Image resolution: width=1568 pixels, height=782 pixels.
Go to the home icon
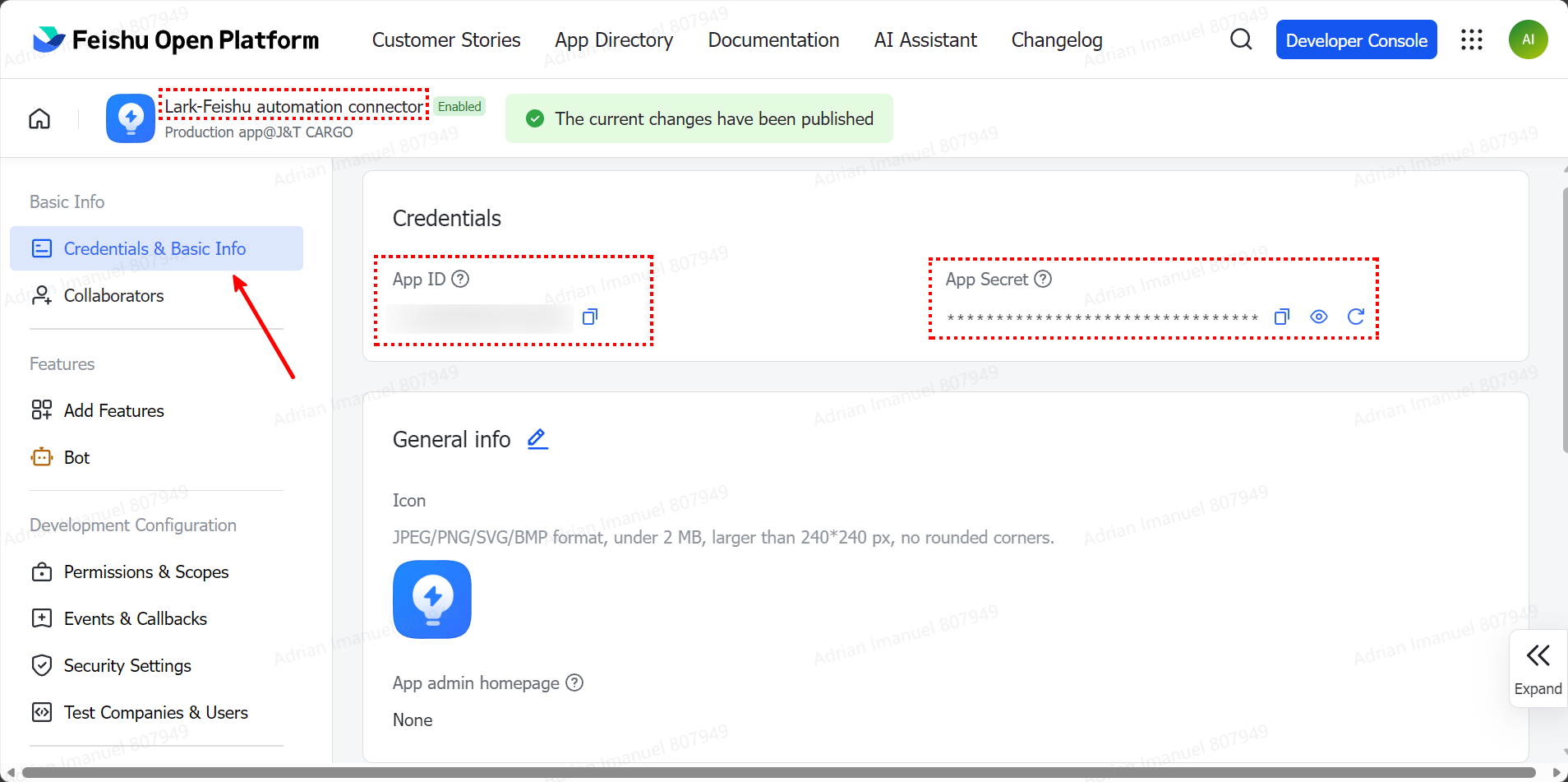click(x=39, y=118)
